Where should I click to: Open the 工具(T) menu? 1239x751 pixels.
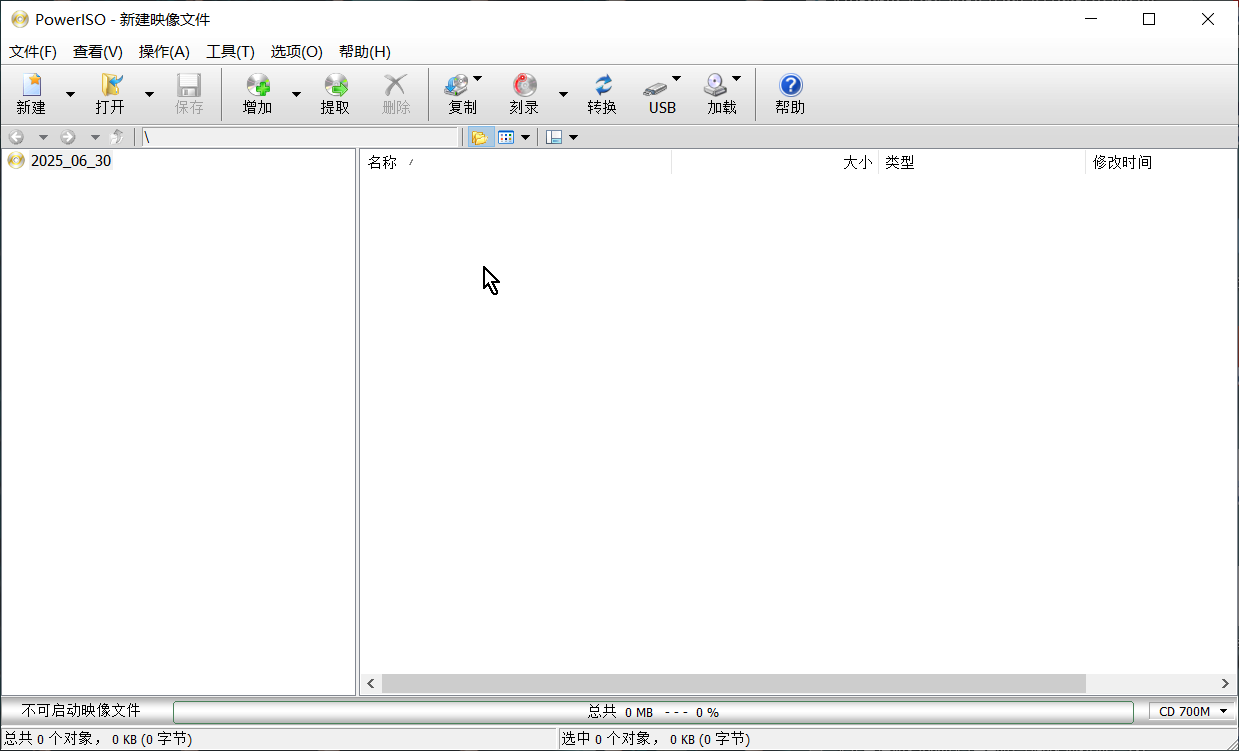[230, 52]
